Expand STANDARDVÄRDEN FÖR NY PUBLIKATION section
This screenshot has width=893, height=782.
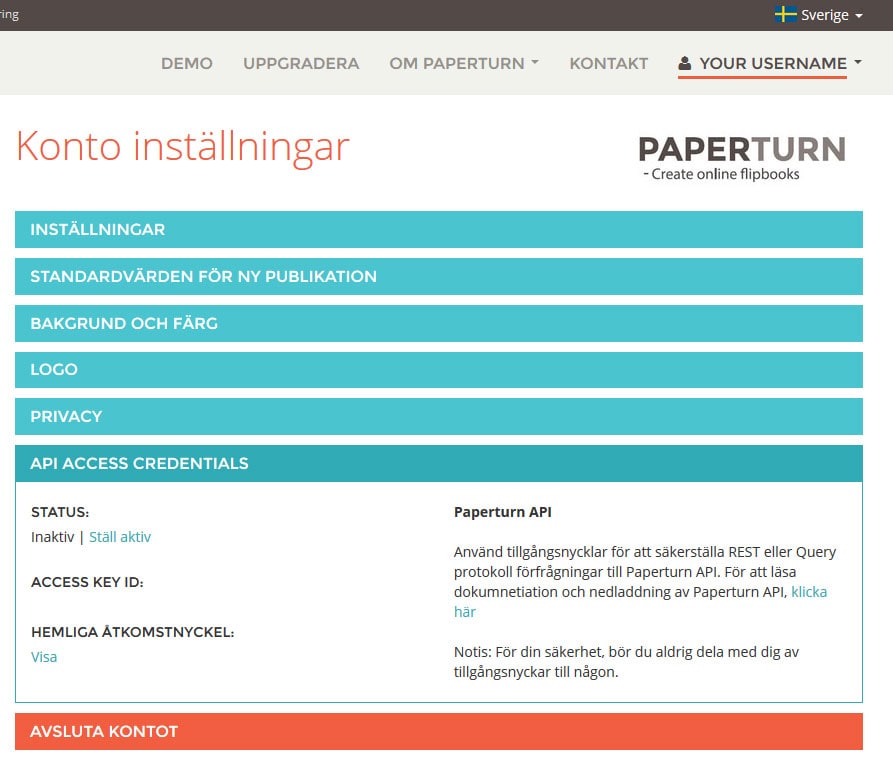[439, 276]
